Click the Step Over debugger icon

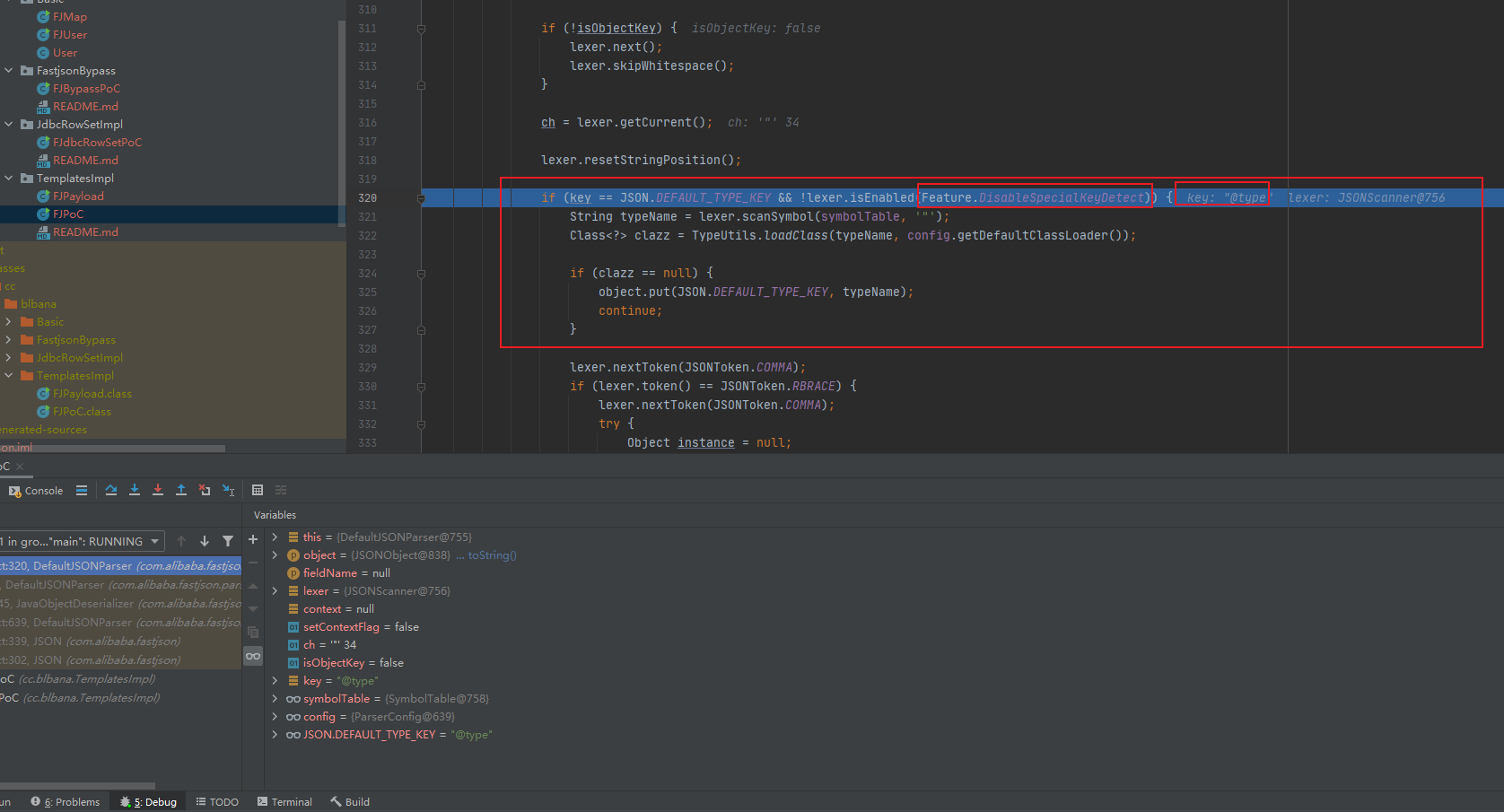coord(111,490)
